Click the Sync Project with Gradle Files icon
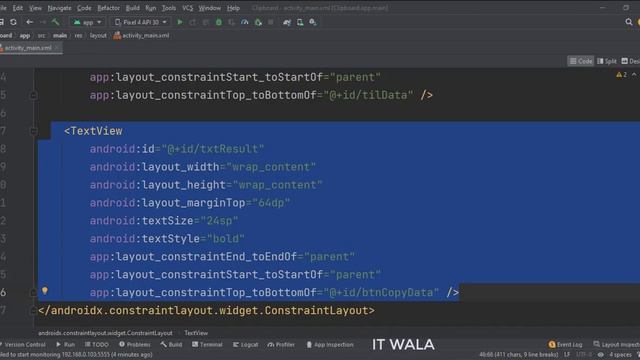 pyautogui.click(x=287, y=22)
